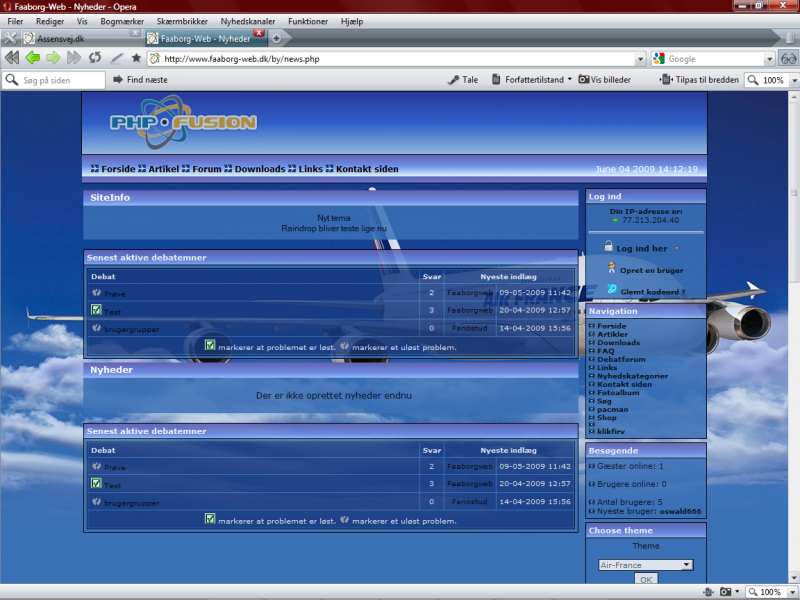Close the Faaborg-Web - Nyheder tab

click(259, 33)
